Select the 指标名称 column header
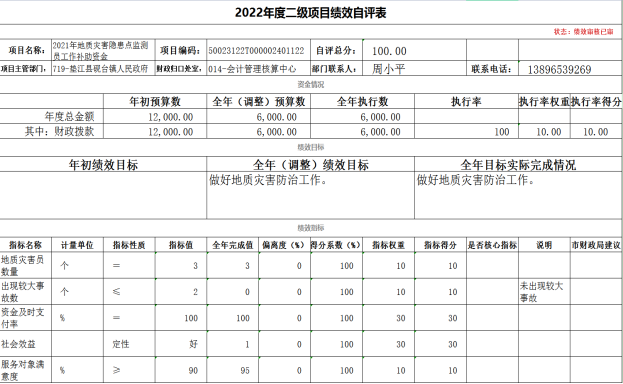 pos(25,245)
